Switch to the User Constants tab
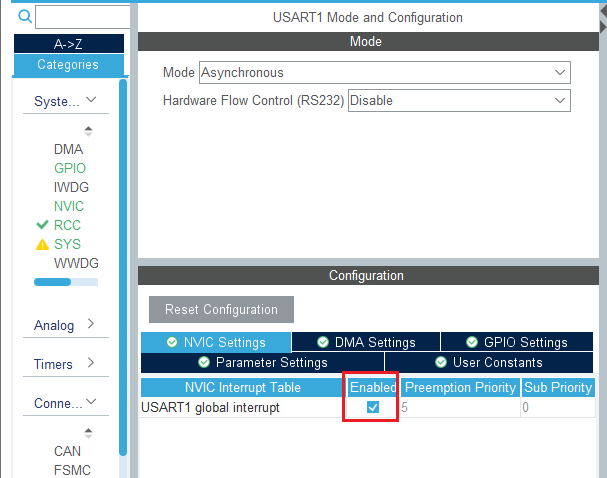The image size is (607, 478). pos(489,363)
